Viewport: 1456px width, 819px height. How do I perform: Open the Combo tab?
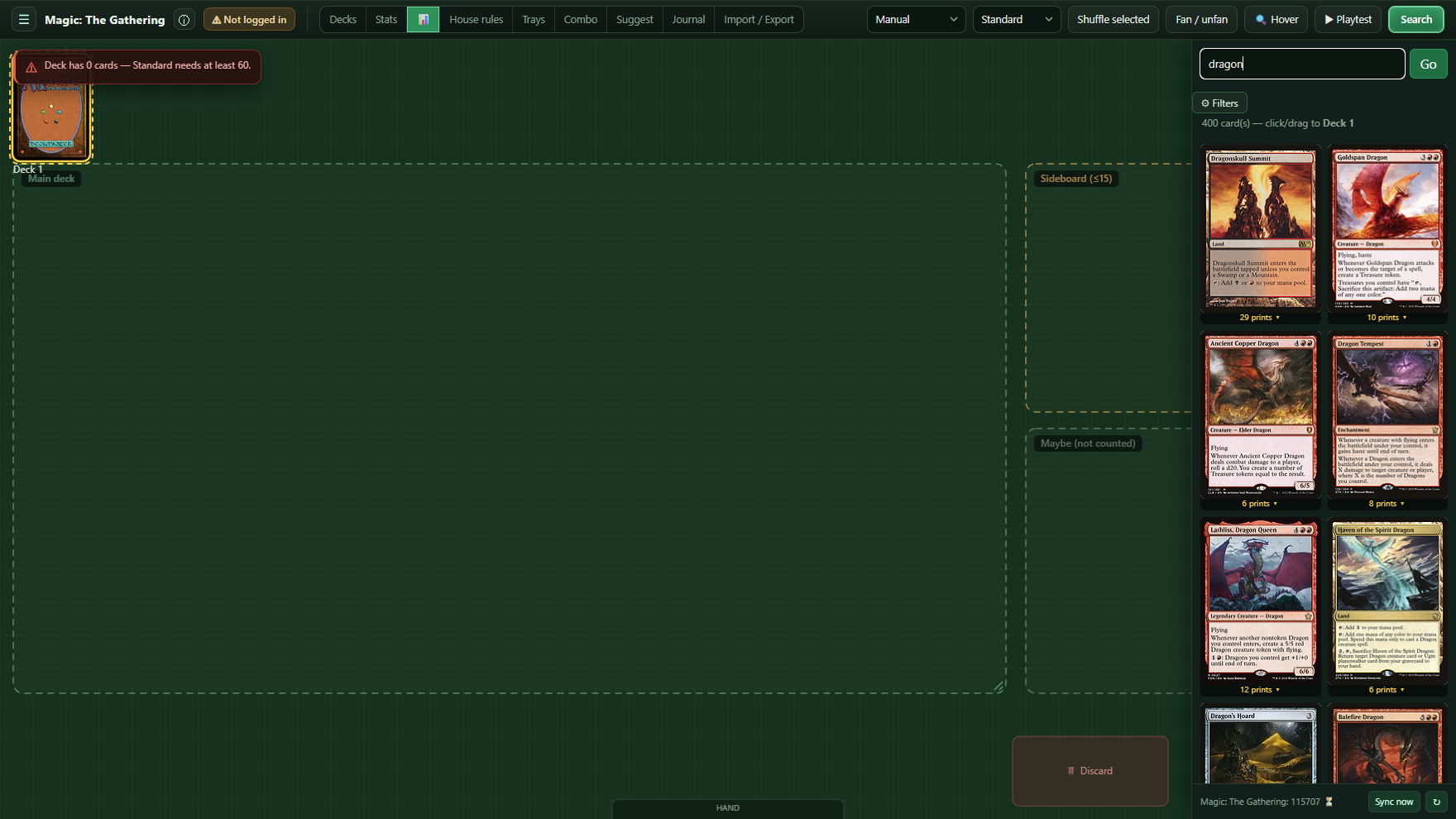point(581,19)
